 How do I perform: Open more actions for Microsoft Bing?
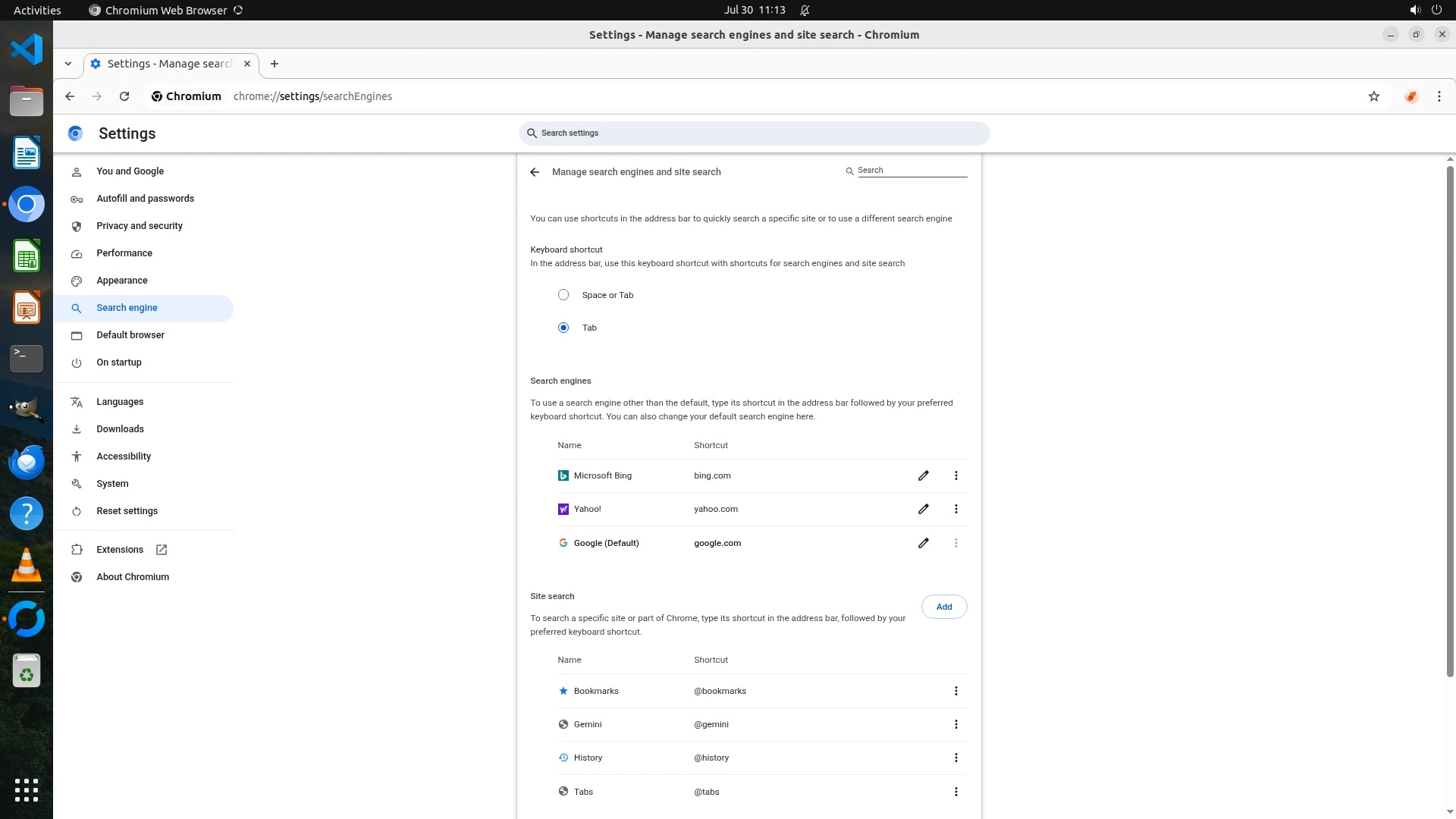[955, 475]
